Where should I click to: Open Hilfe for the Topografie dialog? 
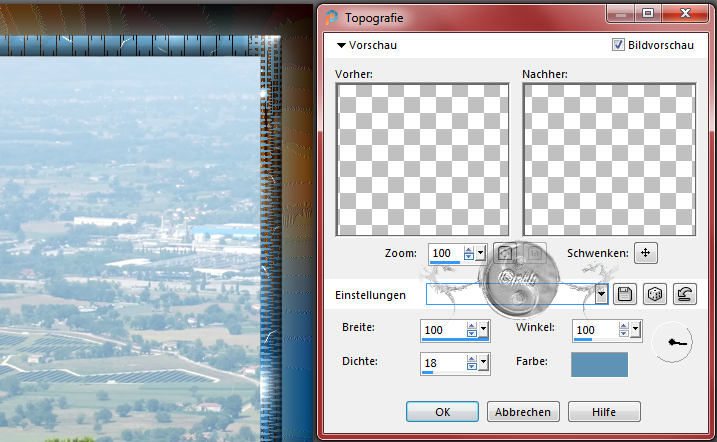pos(604,412)
